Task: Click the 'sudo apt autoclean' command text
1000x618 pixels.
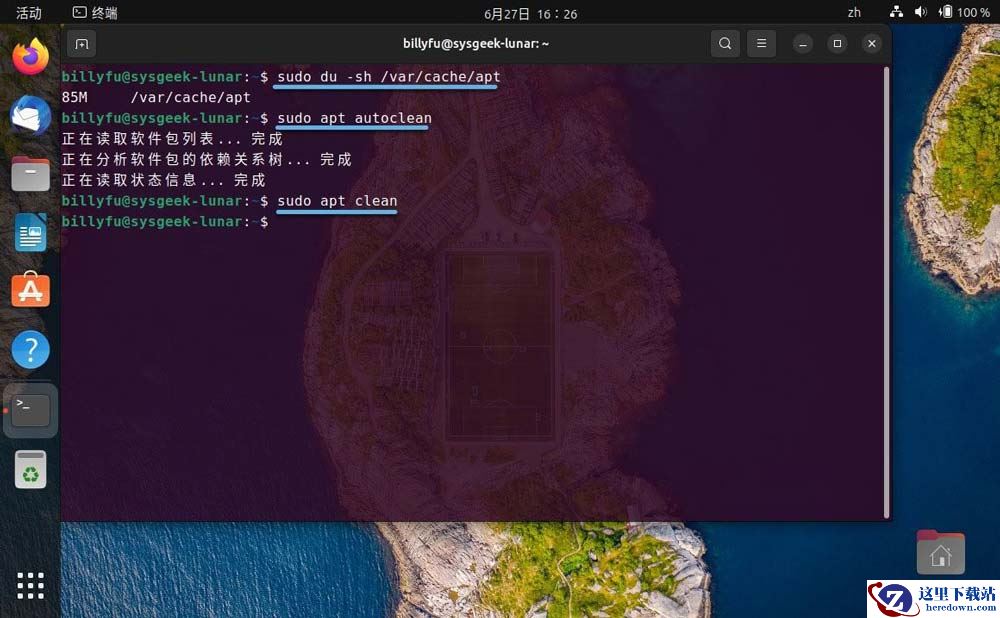Action: pyautogui.click(x=355, y=118)
